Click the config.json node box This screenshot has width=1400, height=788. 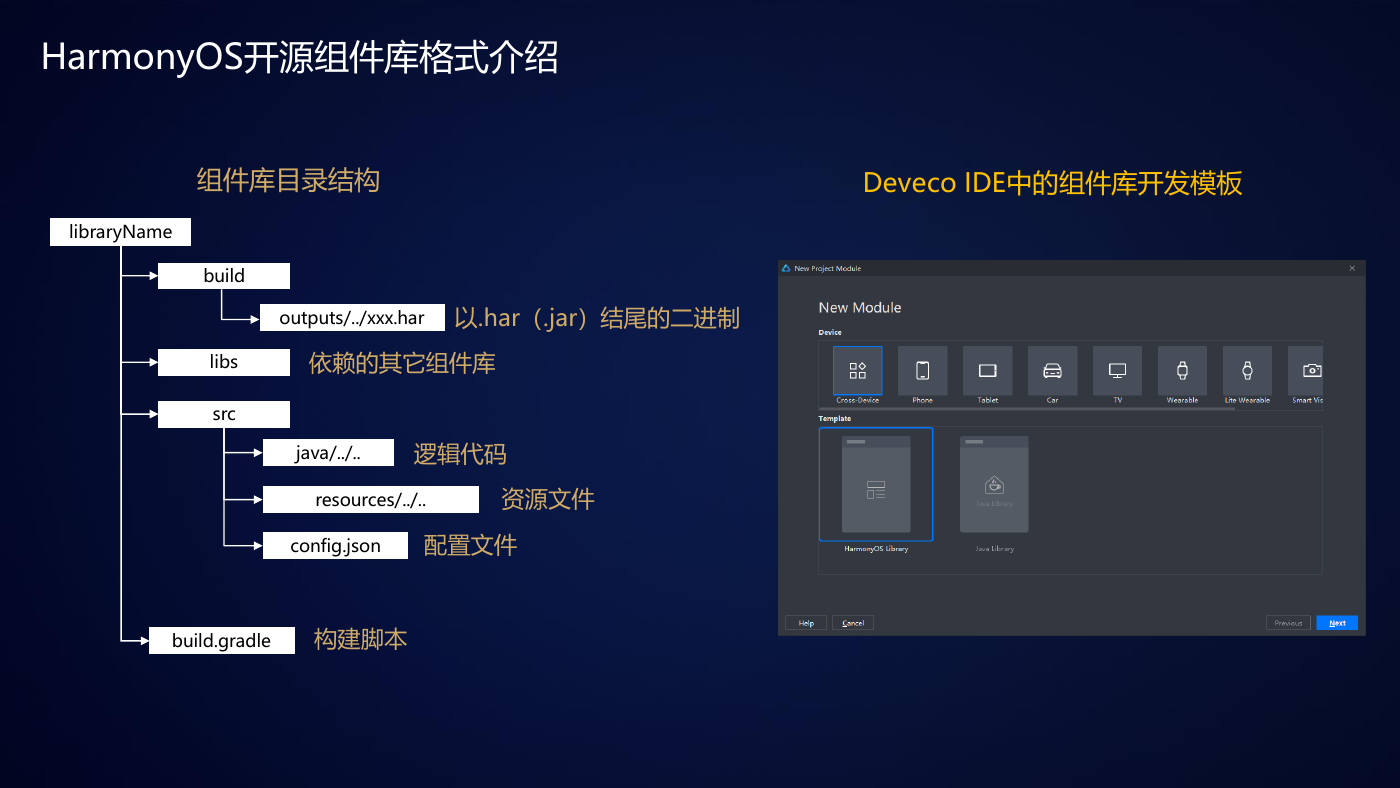click(335, 546)
